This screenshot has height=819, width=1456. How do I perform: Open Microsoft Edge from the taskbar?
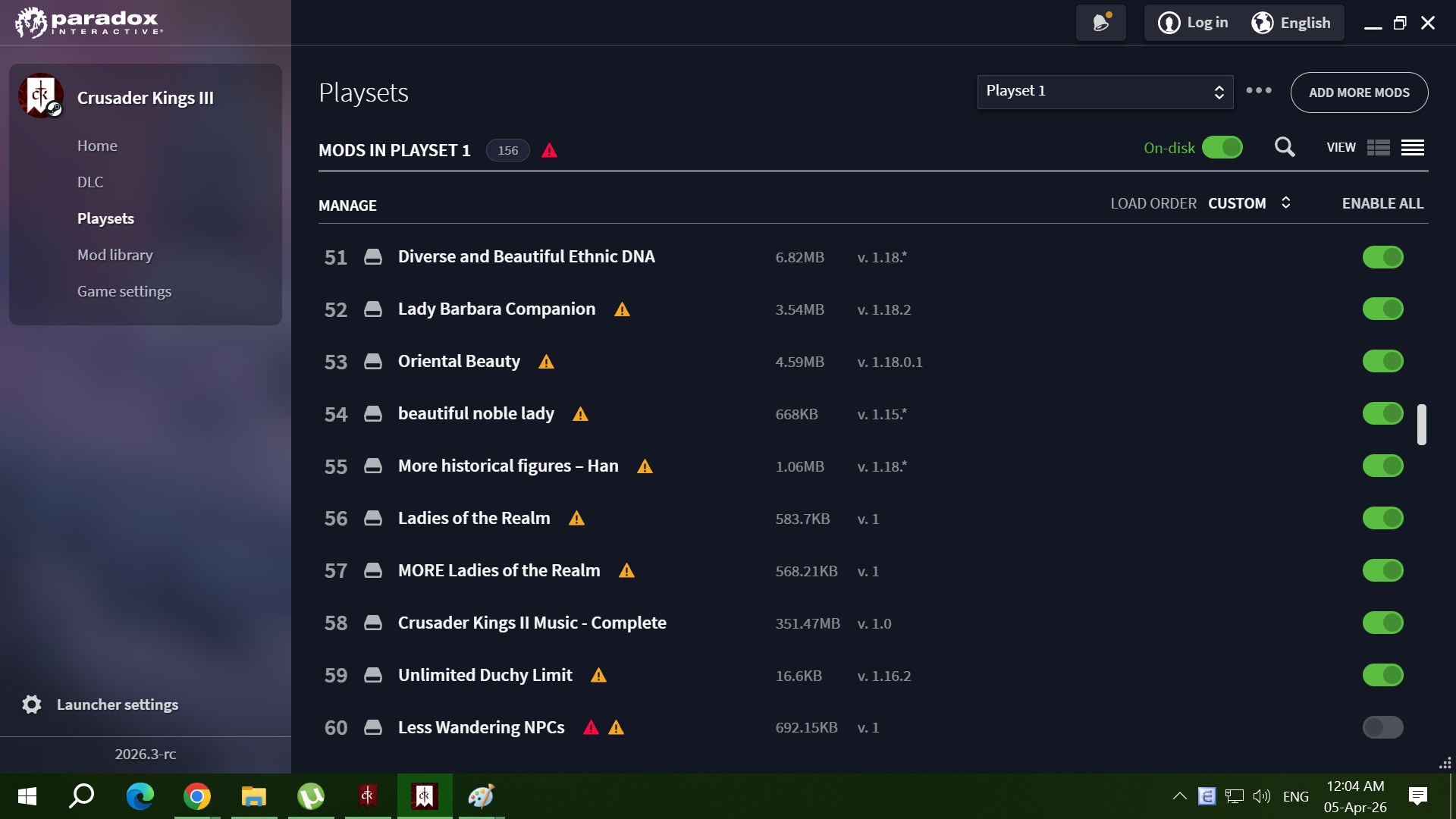click(x=140, y=796)
